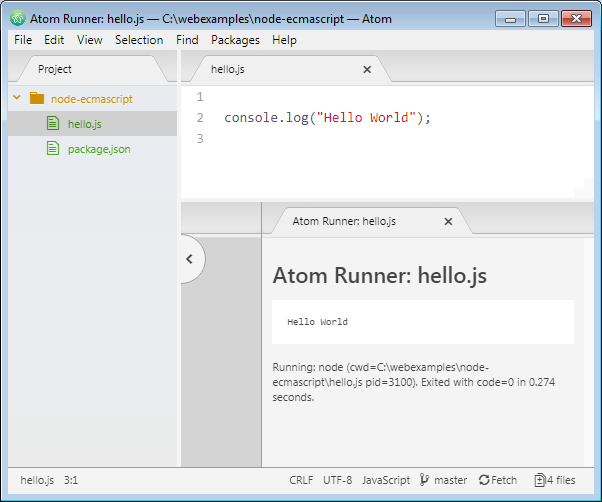
Task: Open the 4 files git changes label
Action: (561, 480)
